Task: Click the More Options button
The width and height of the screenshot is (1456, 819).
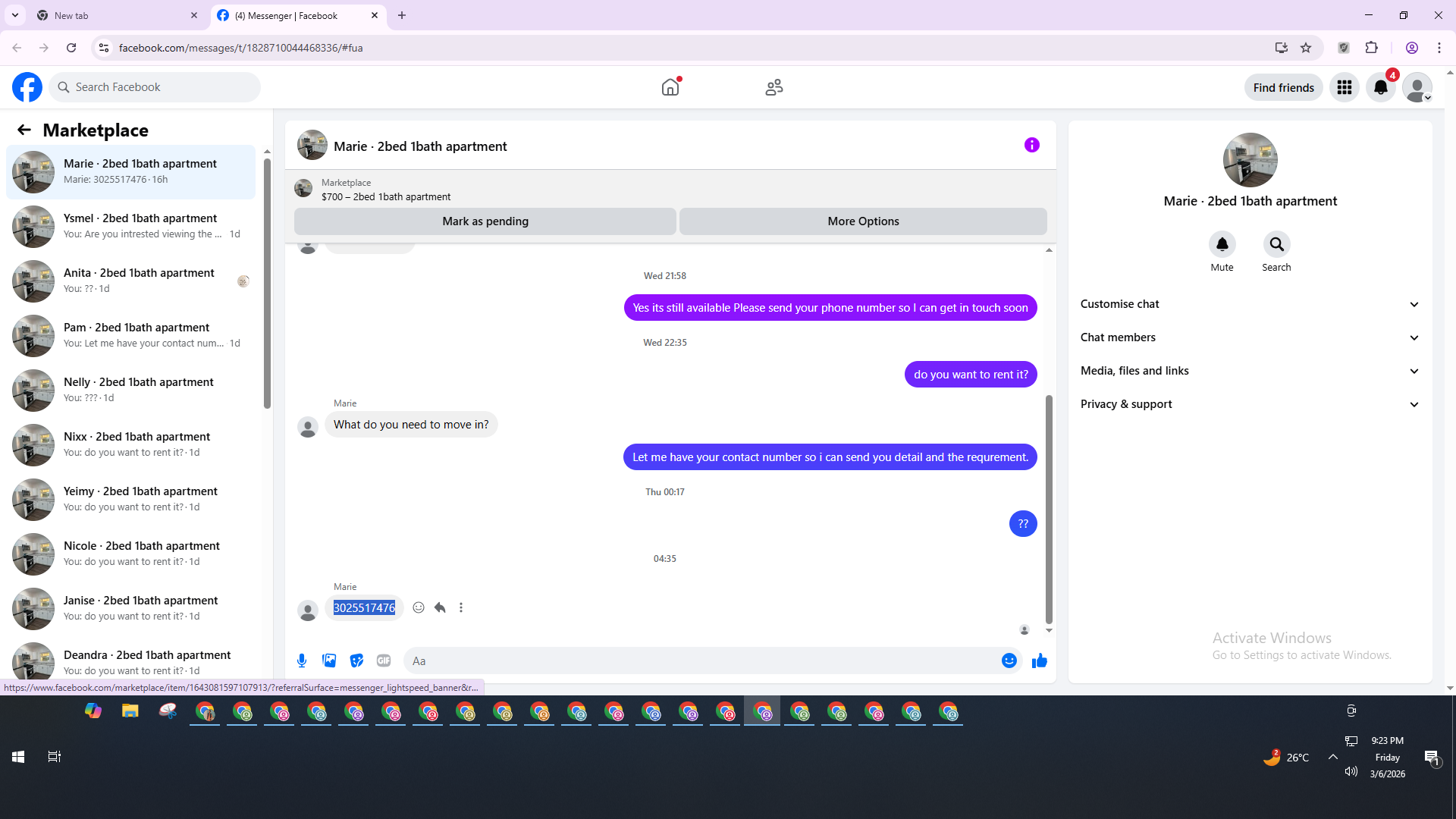Action: click(x=863, y=221)
